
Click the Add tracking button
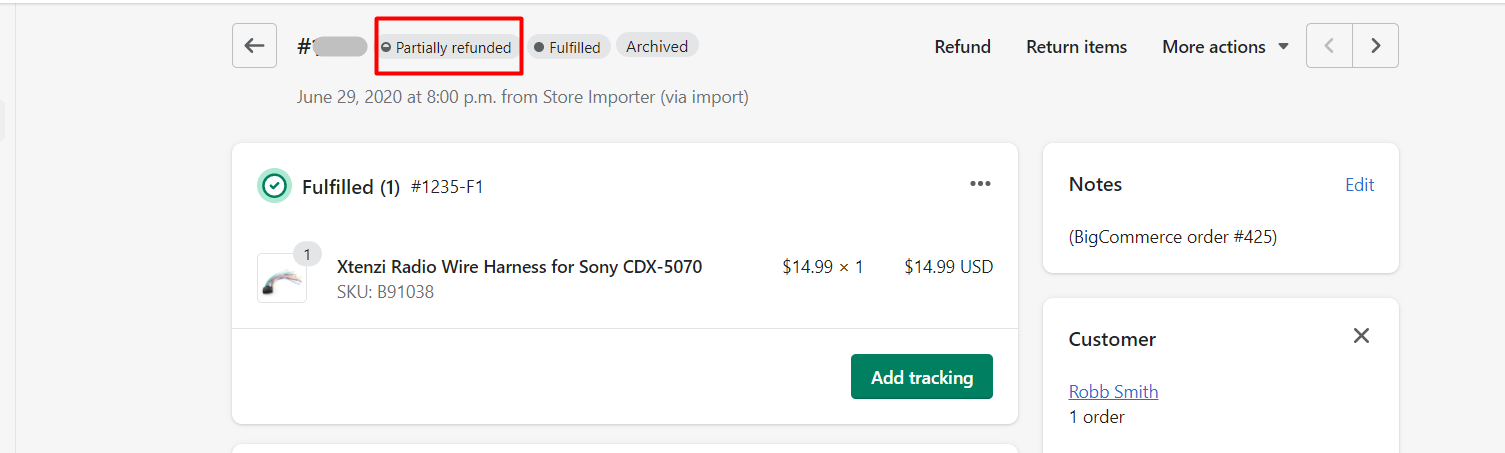(921, 377)
